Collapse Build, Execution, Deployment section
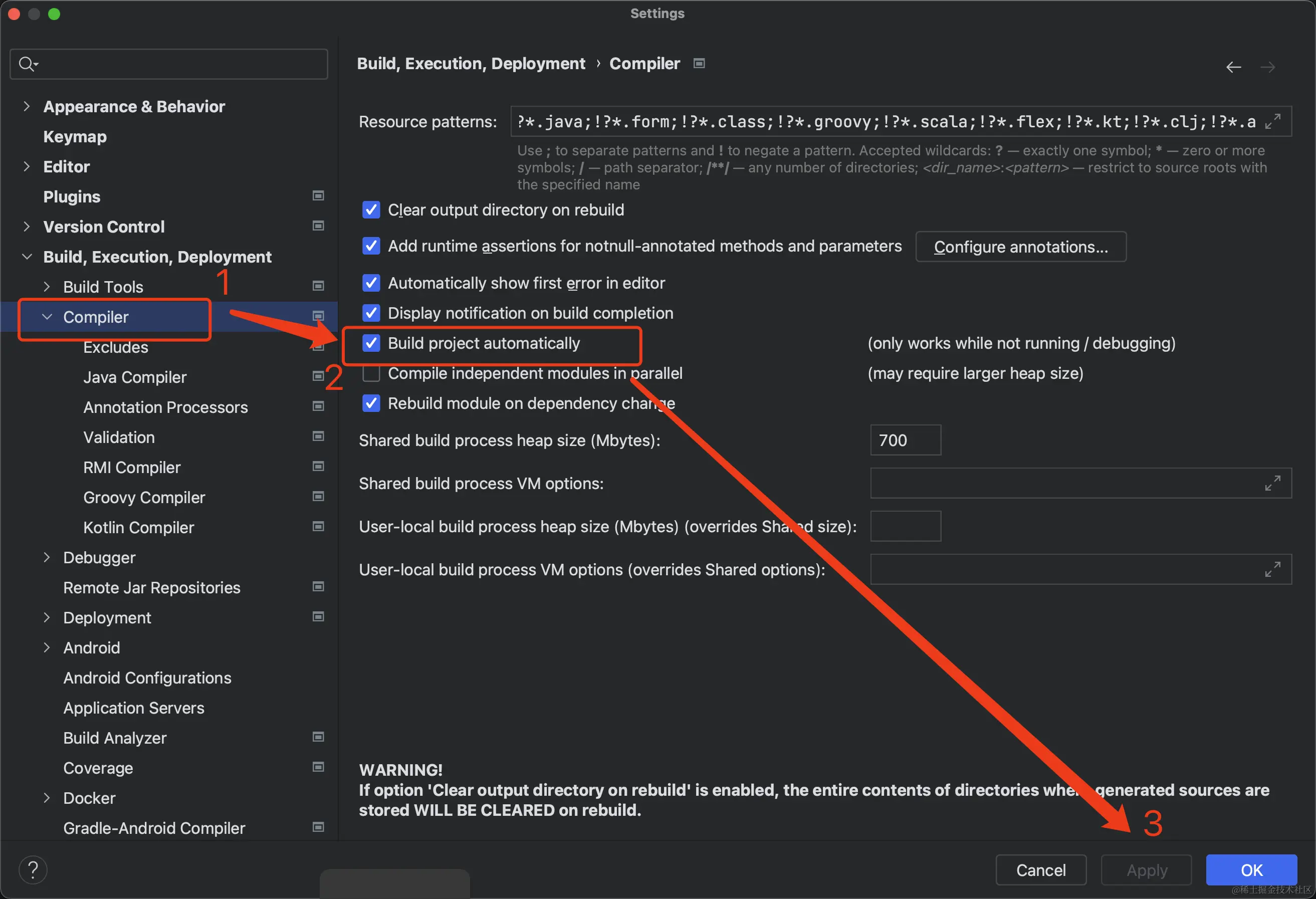The height and width of the screenshot is (899, 1316). coord(26,257)
